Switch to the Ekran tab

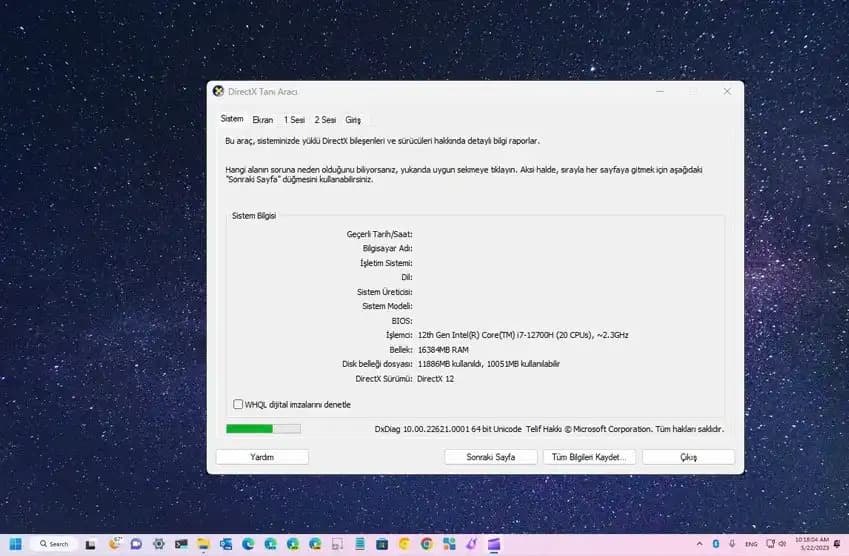click(x=262, y=119)
